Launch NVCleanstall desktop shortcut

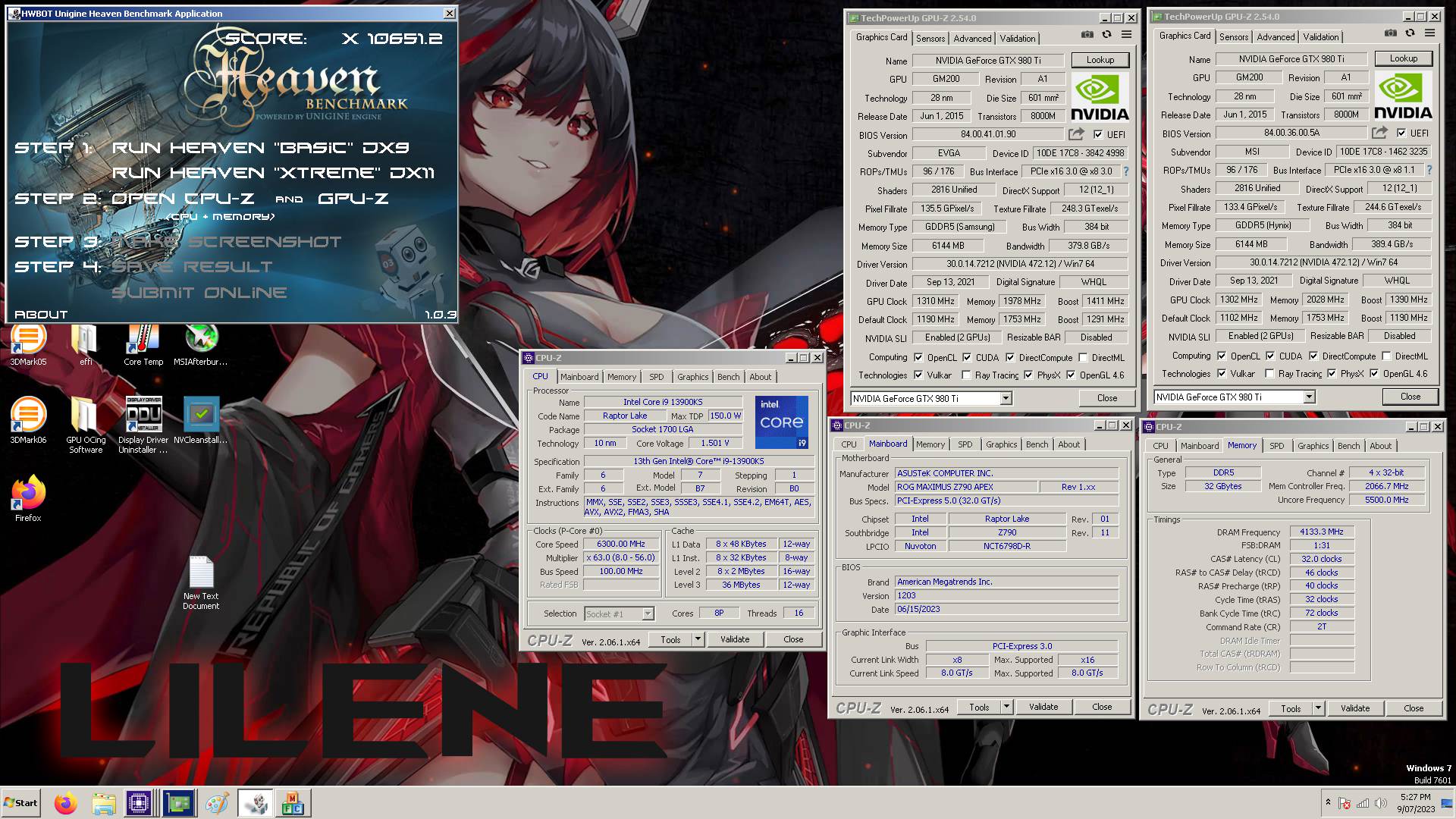point(201,421)
